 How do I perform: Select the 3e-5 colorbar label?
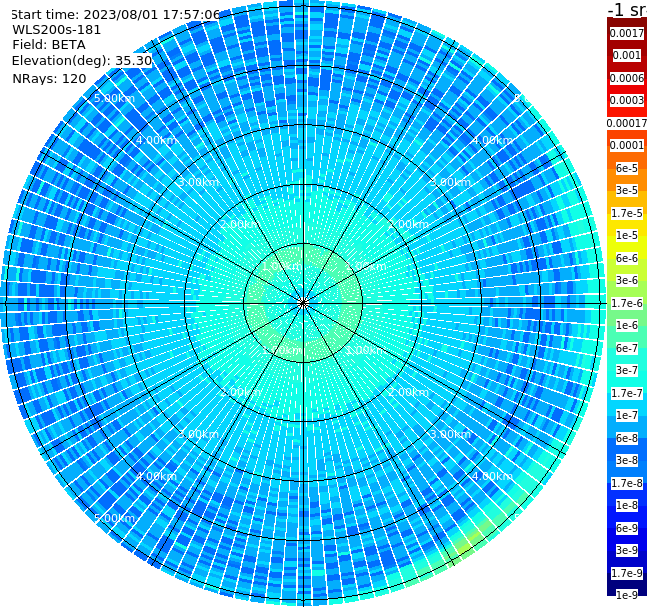(627, 190)
